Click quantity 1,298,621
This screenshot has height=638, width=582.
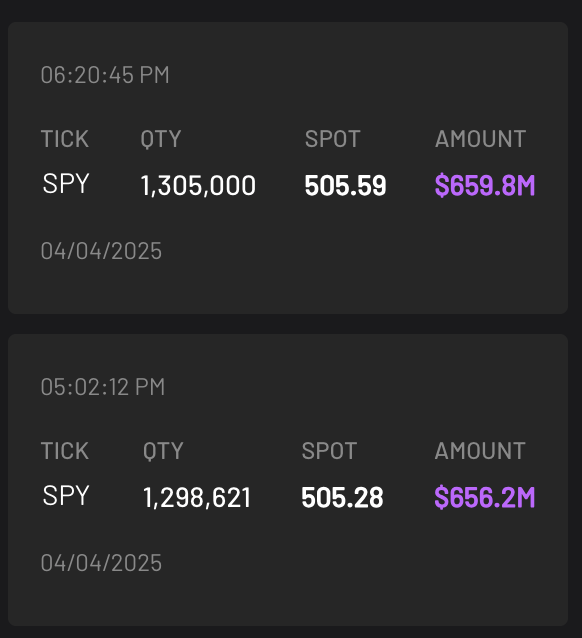point(197,498)
